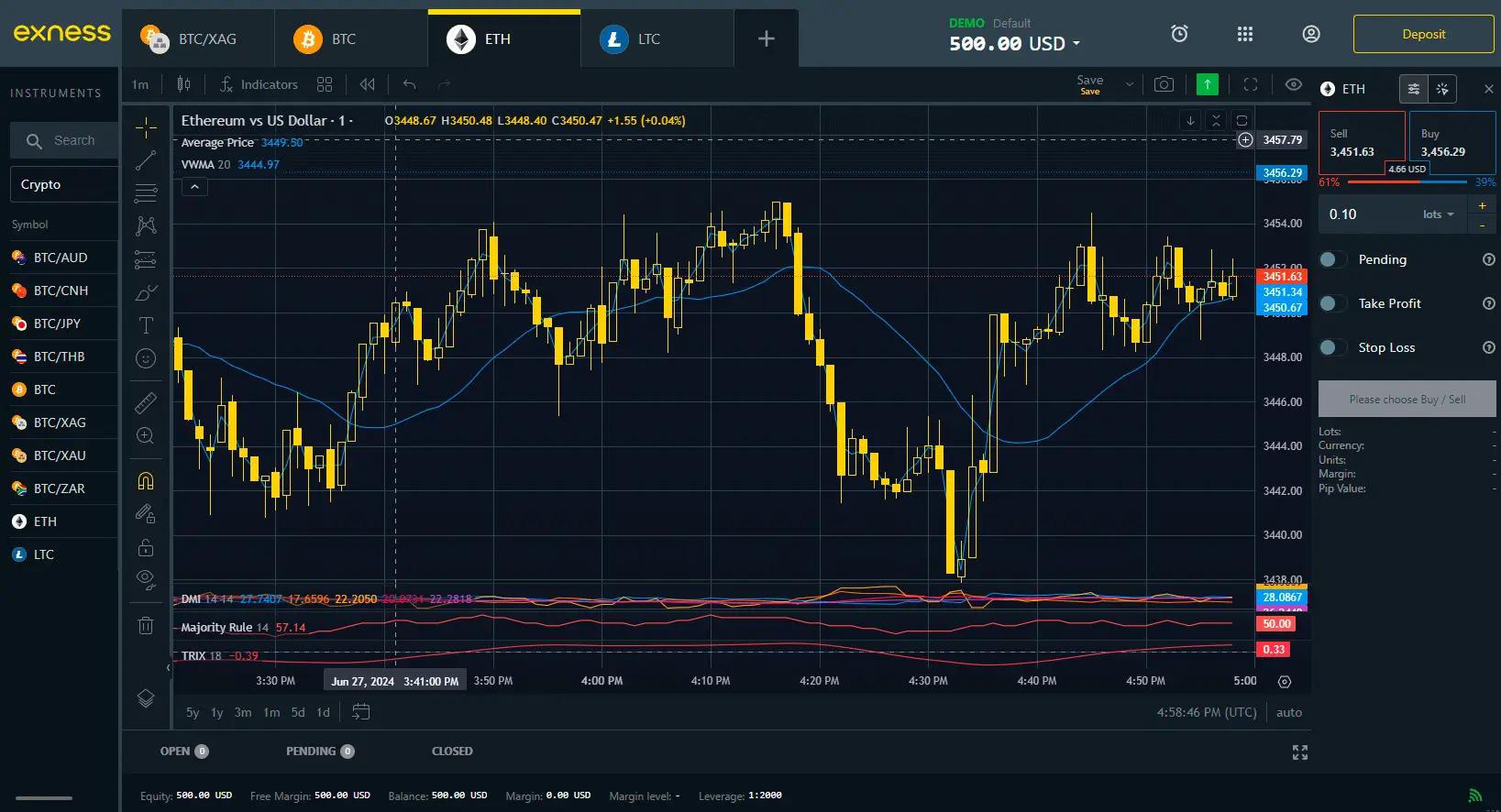Open the apps grid menu icon
This screenshot has width=1501, height=812.
tap(1244, 34)
